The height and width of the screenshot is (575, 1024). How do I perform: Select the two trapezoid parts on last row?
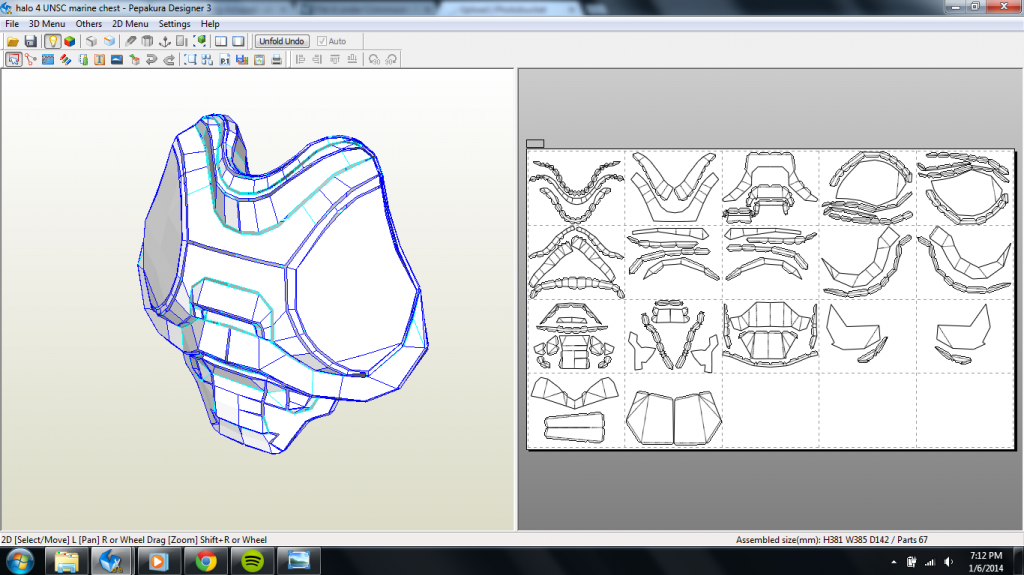coord(673,418)
